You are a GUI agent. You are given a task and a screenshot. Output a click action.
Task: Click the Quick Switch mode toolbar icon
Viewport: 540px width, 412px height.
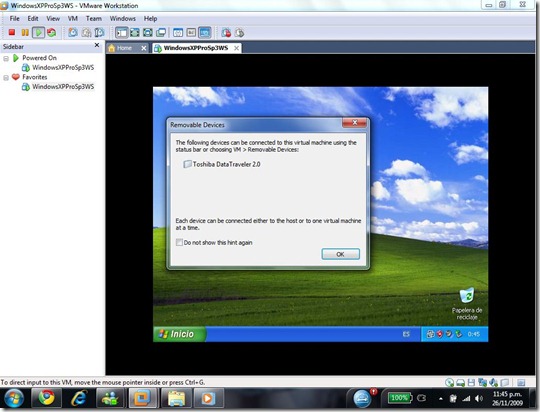(148, 33)
